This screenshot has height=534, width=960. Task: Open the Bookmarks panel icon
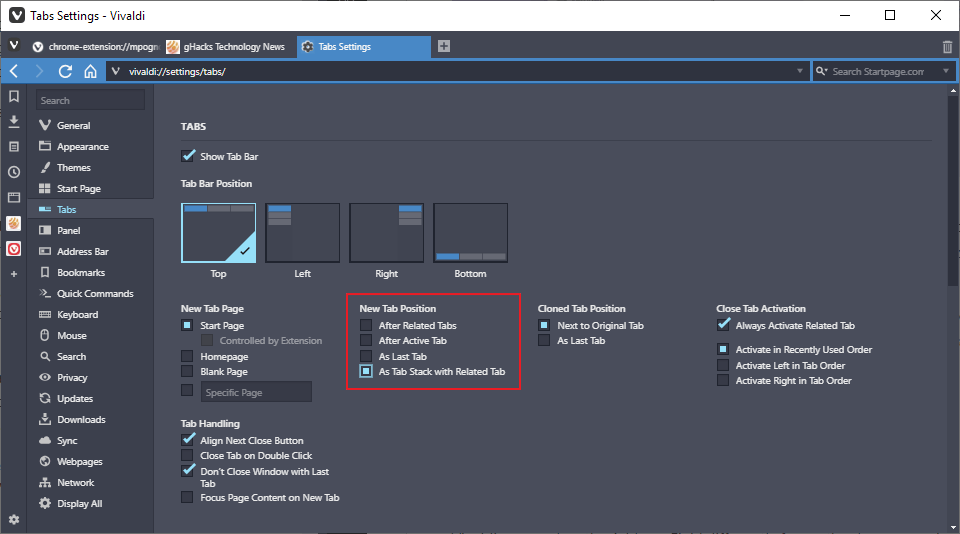coord(13,96)
